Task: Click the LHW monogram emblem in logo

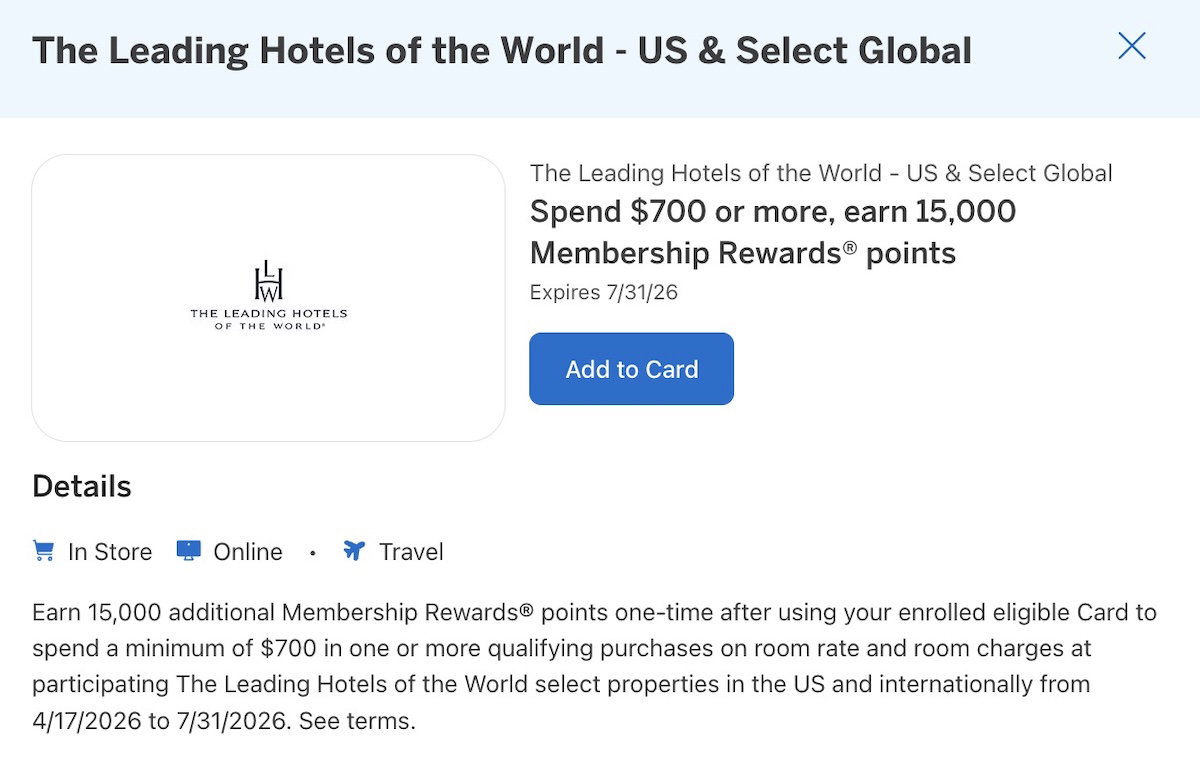Action: (x=268, y=281)
